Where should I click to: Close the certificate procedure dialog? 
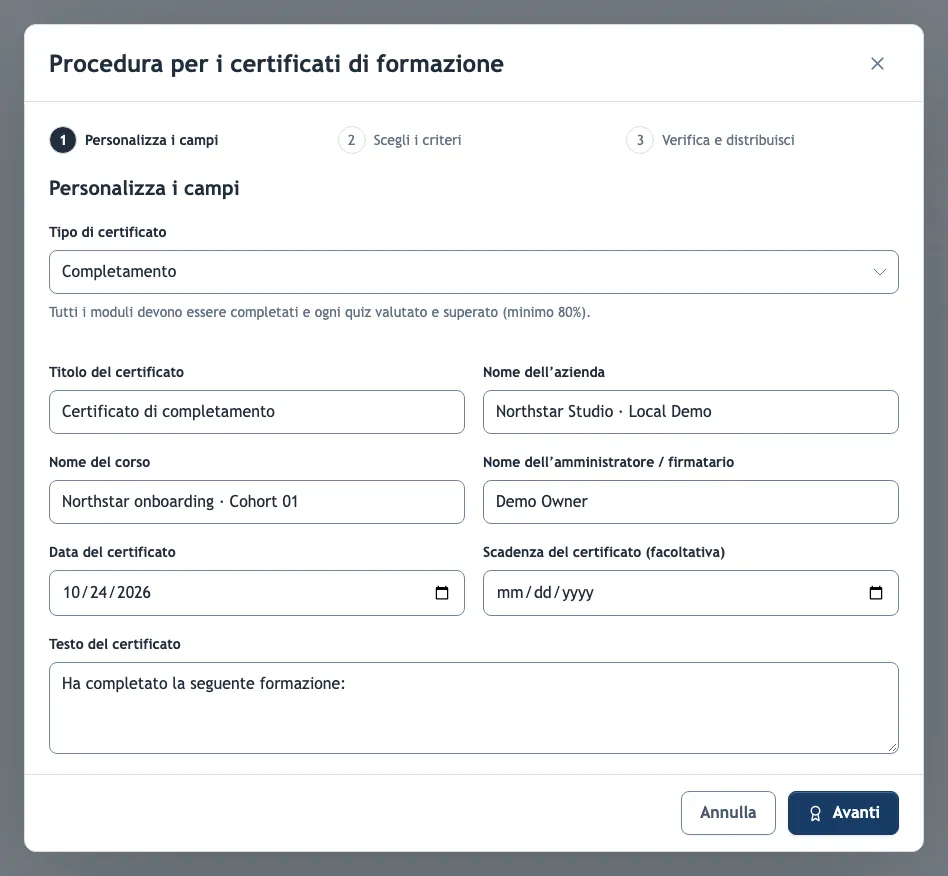coord(877,63)
